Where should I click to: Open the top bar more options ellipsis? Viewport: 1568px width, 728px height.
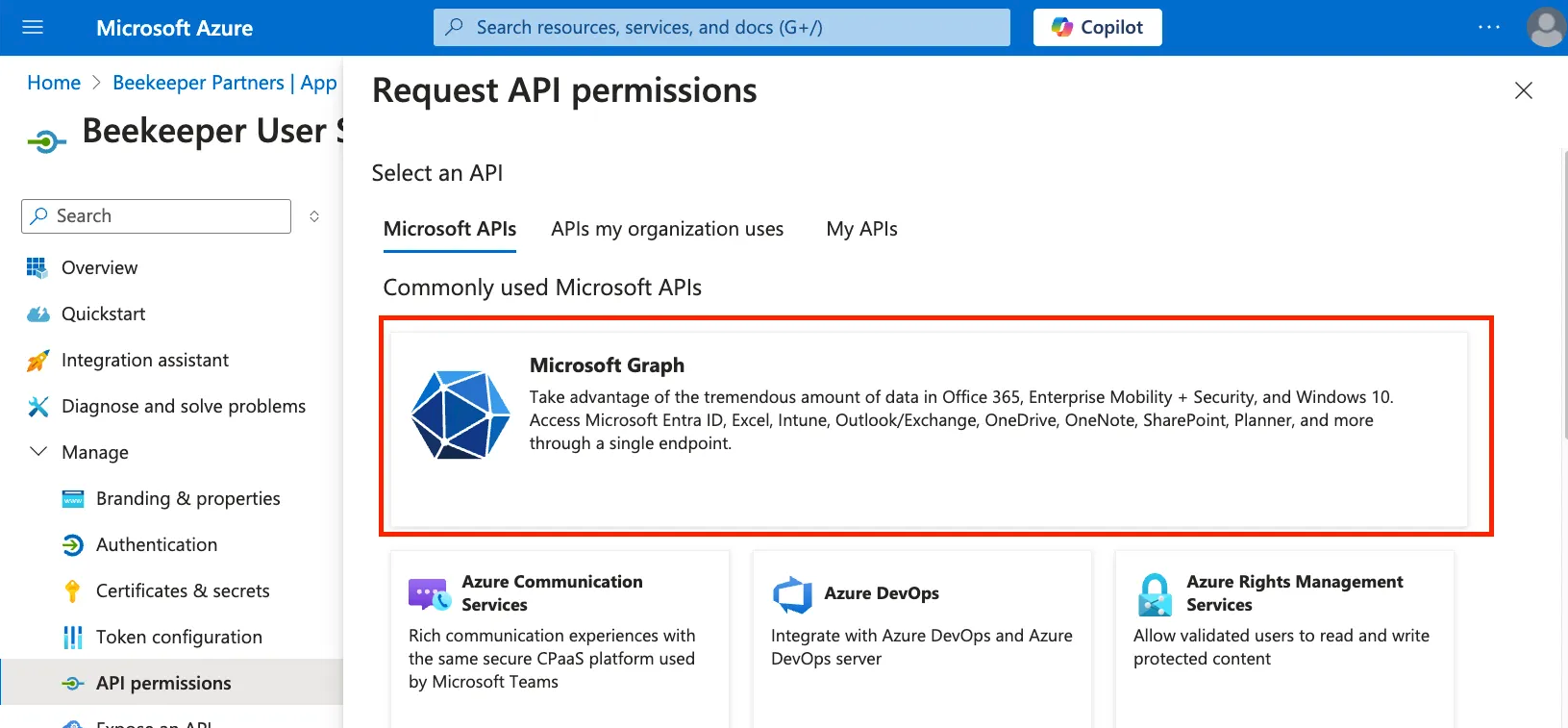(1488, 27)
